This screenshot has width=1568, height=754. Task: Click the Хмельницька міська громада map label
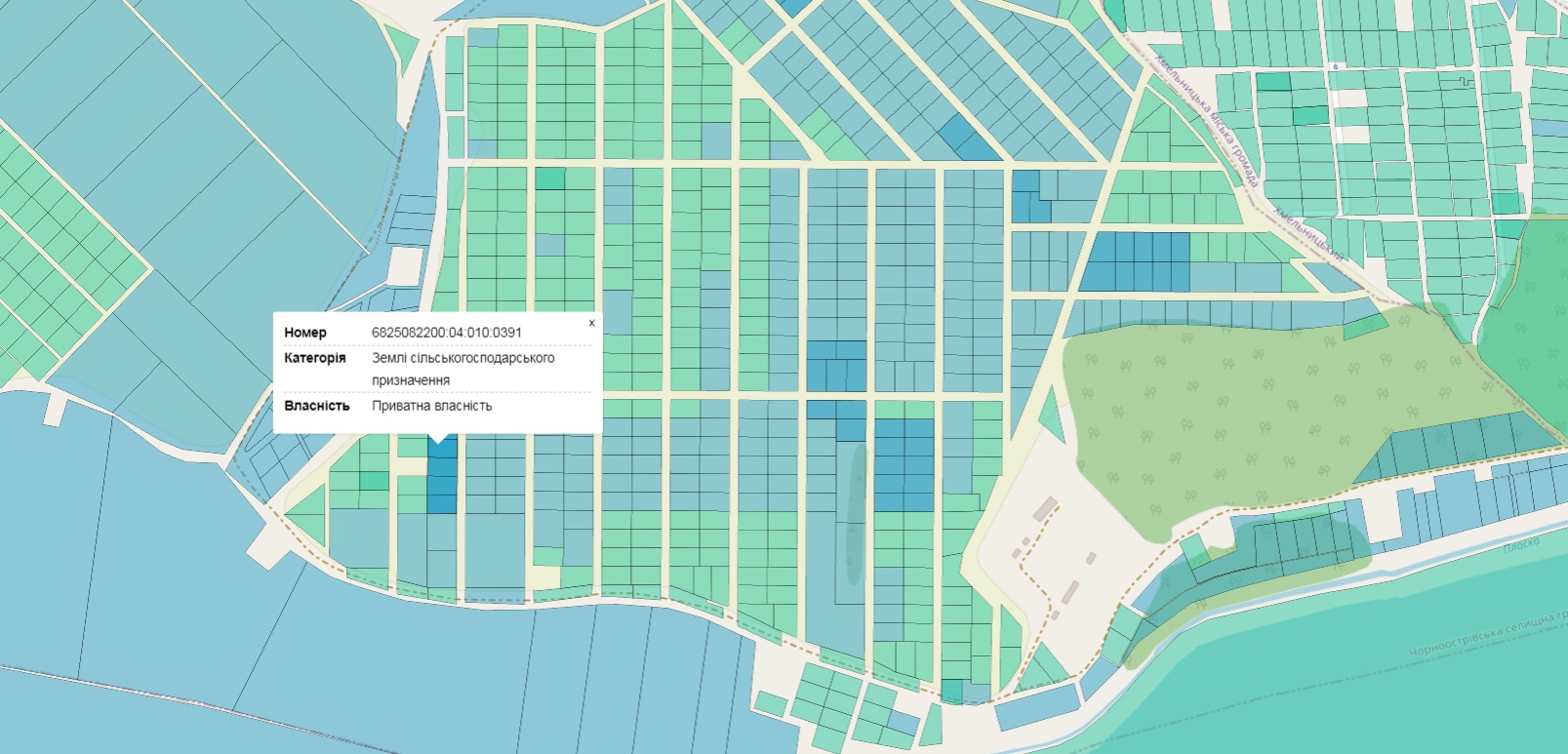[x=1206, y=117]
